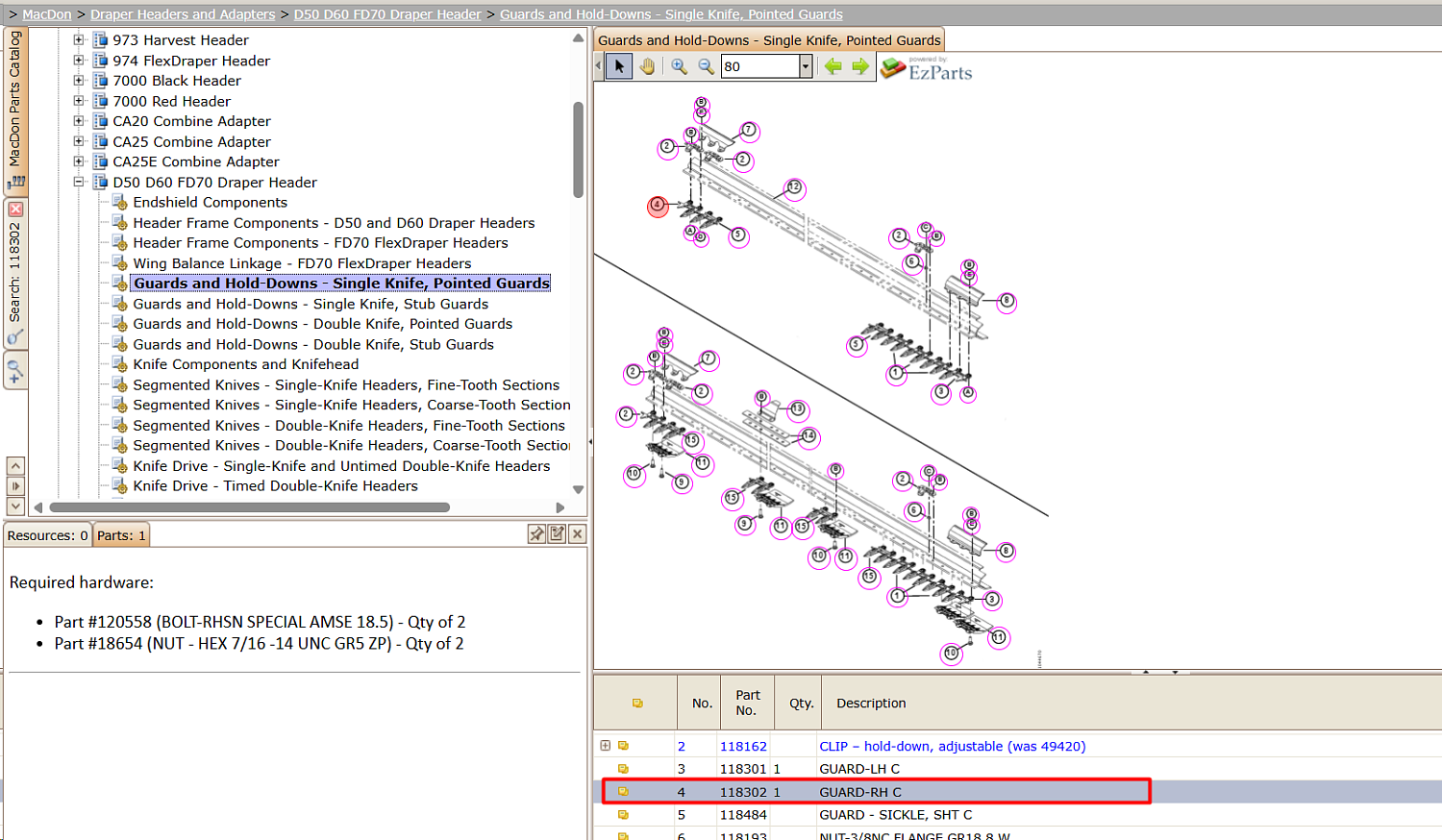This screenshot has height=840, width=1442.
Task: Close the Search 118302 tab
Action: (x=15, y=209)
